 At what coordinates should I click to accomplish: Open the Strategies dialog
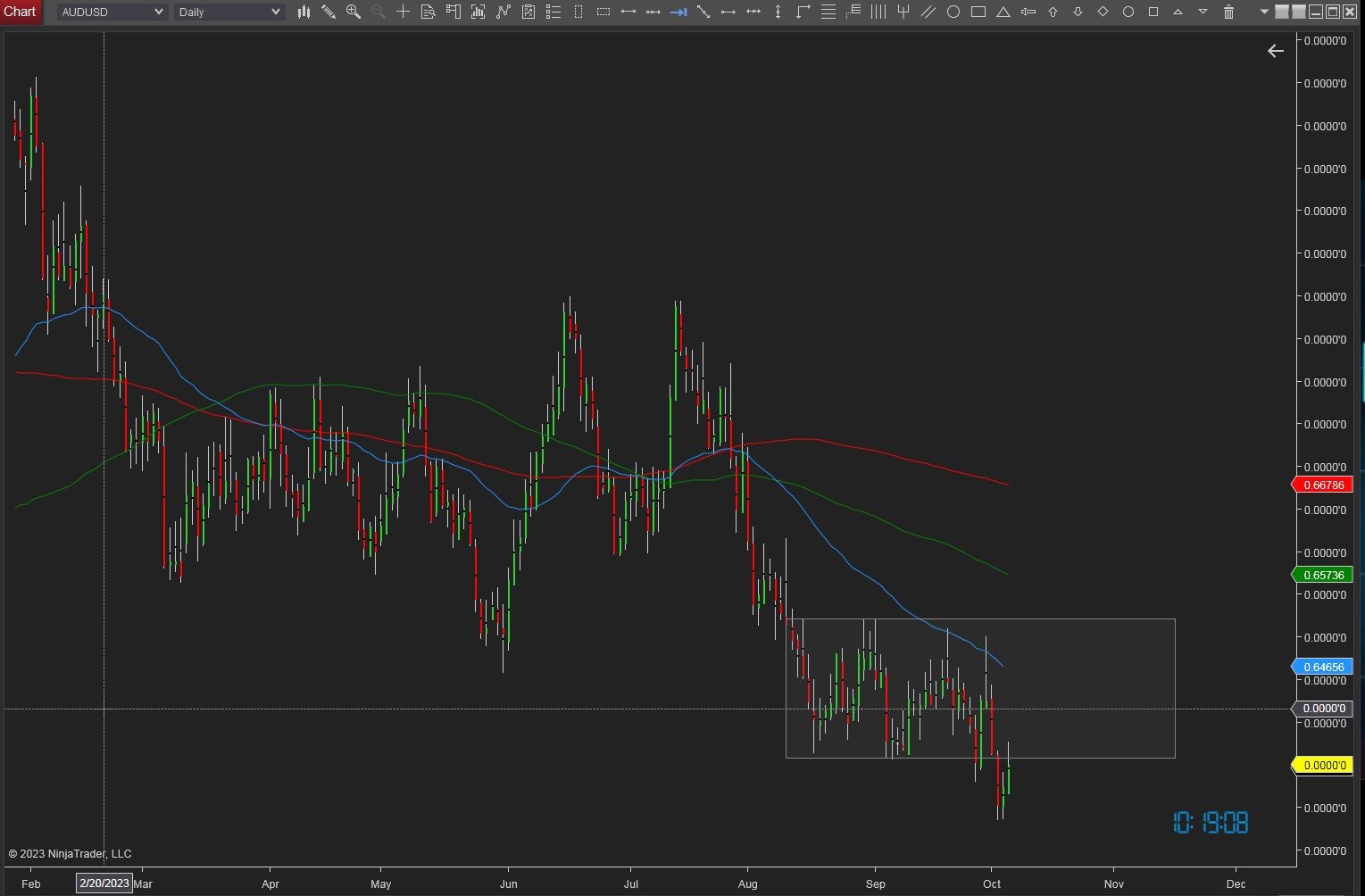pos(529,12)
